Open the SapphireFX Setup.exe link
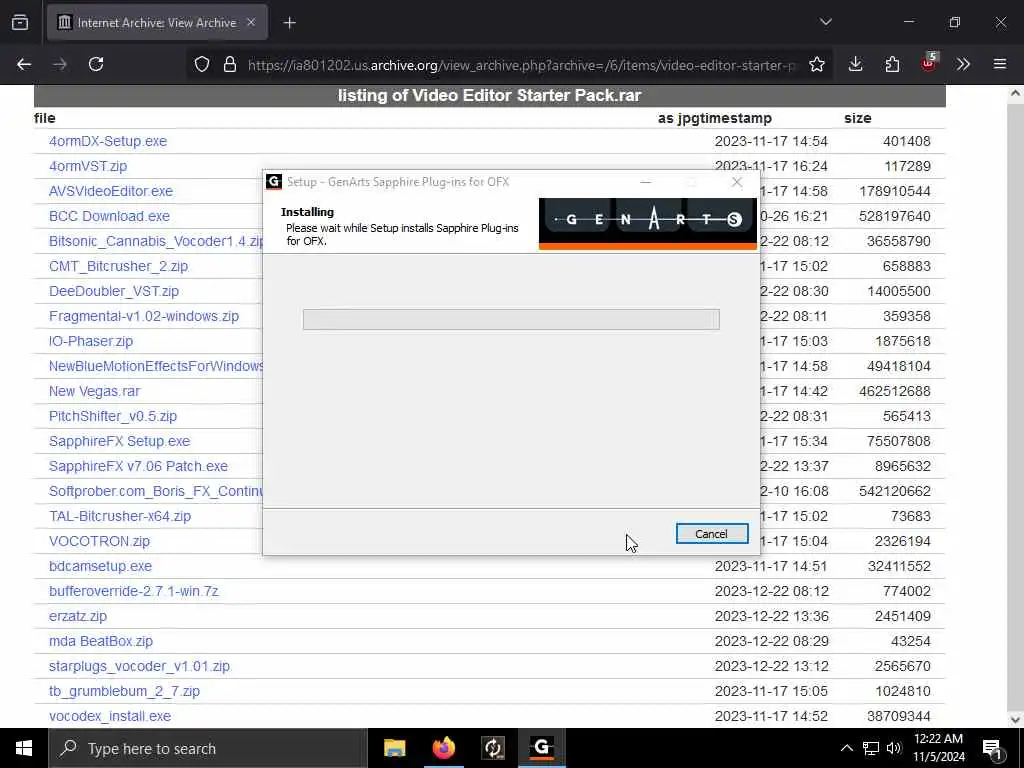Image resolution: width=1024 pixels, height=768 pixels. coord(120,441)
